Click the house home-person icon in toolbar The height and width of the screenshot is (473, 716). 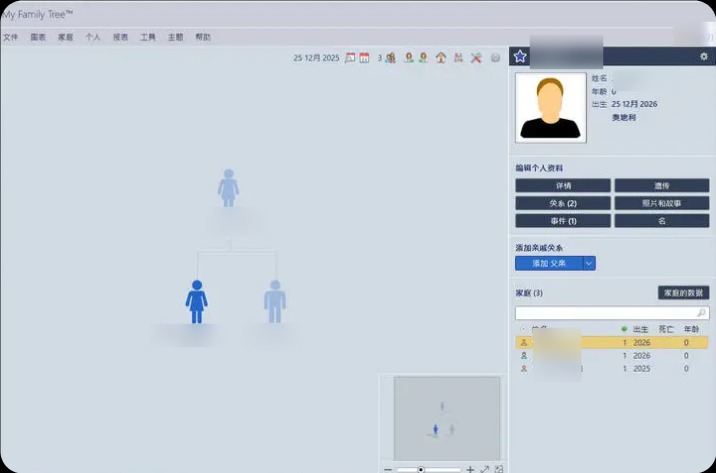pyautogui.click(x=441, y=58)
